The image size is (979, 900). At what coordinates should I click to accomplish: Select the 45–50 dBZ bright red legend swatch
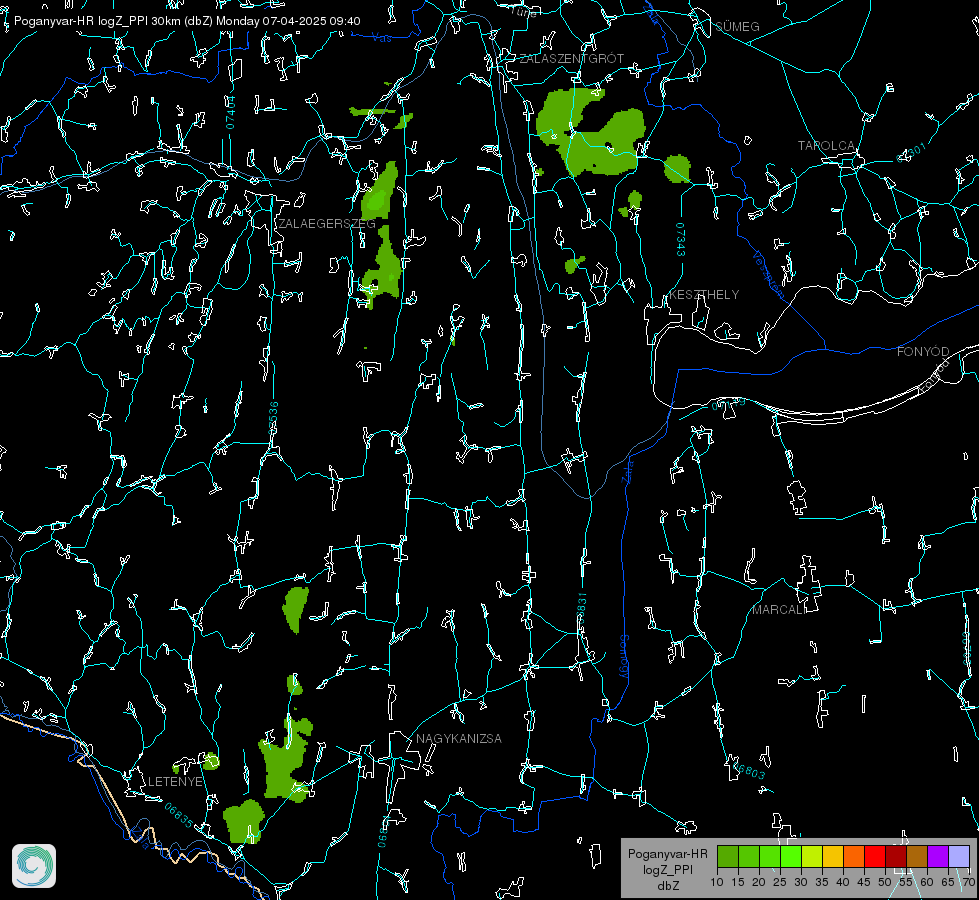[x=875, y=856]
